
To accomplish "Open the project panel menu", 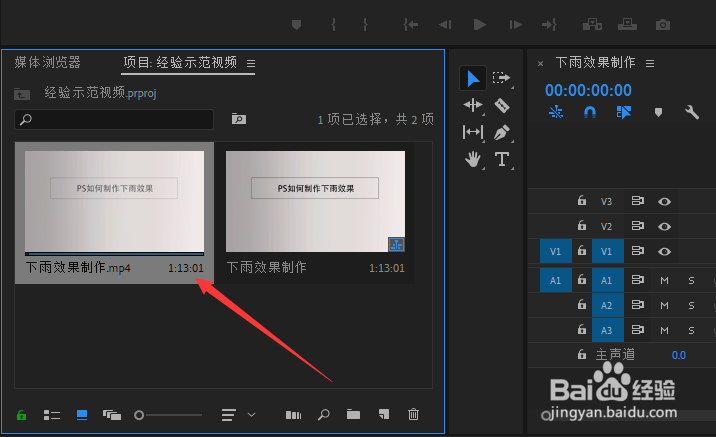I will (x=251, y=63).
